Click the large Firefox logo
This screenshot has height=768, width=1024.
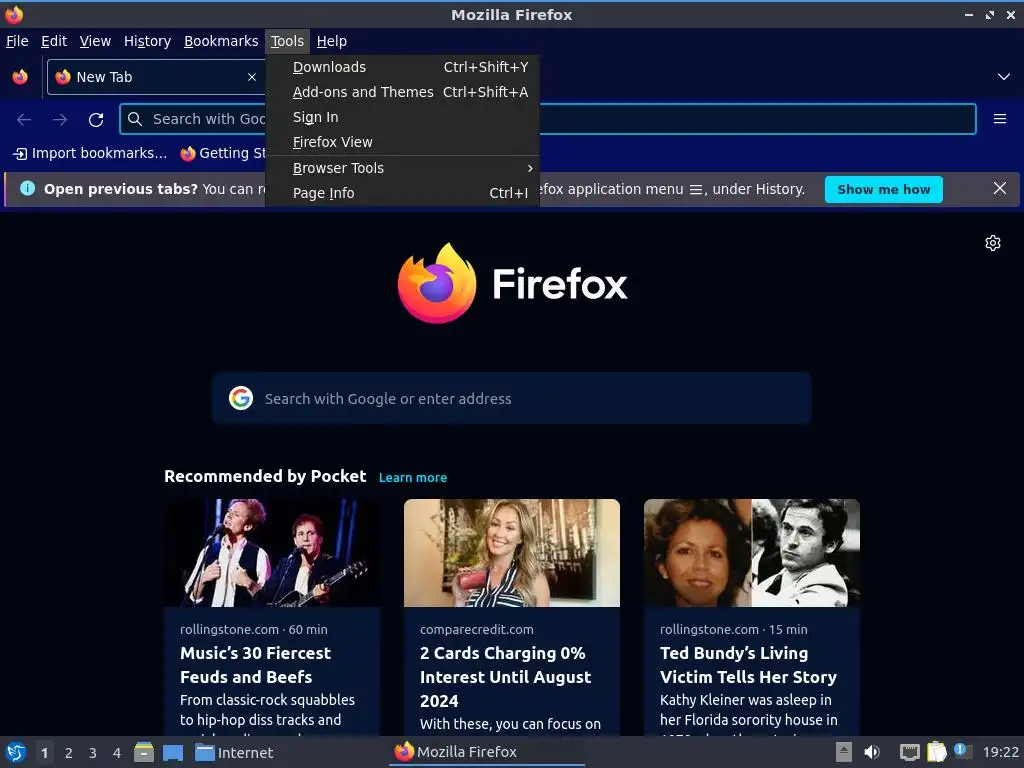437,283
